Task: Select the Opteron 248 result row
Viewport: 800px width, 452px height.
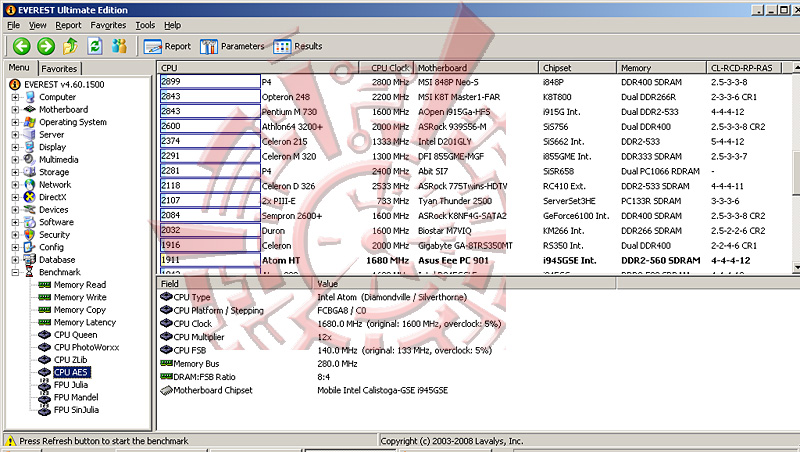Action: pos(476,97)
